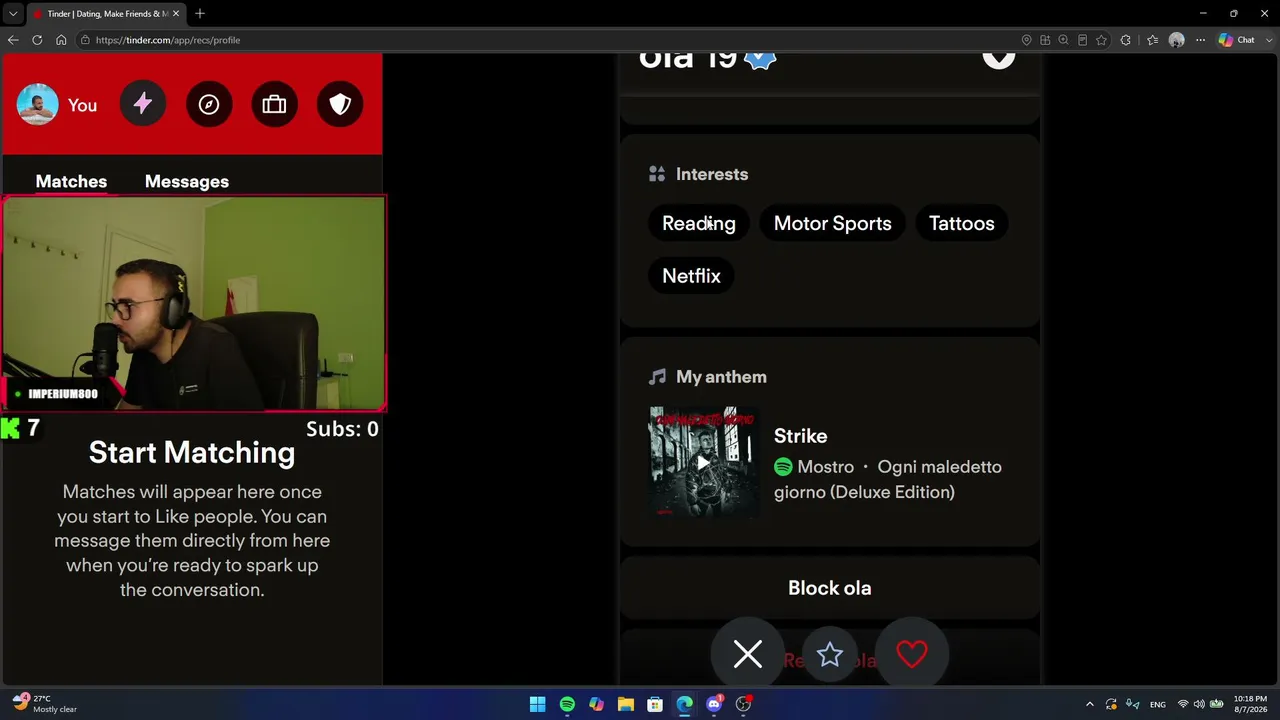The image size is (1280, 720).
Task: Close the Tinder browser tab
Action: pyautogui.click(x=175, y=14)
